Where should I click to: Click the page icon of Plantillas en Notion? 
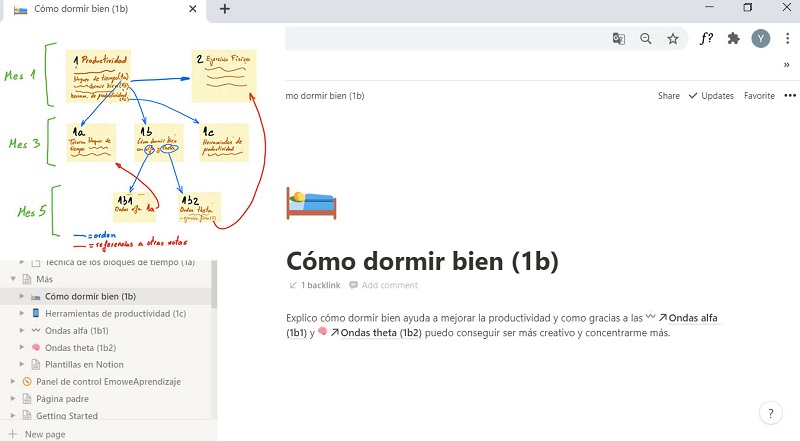[36, 364]
